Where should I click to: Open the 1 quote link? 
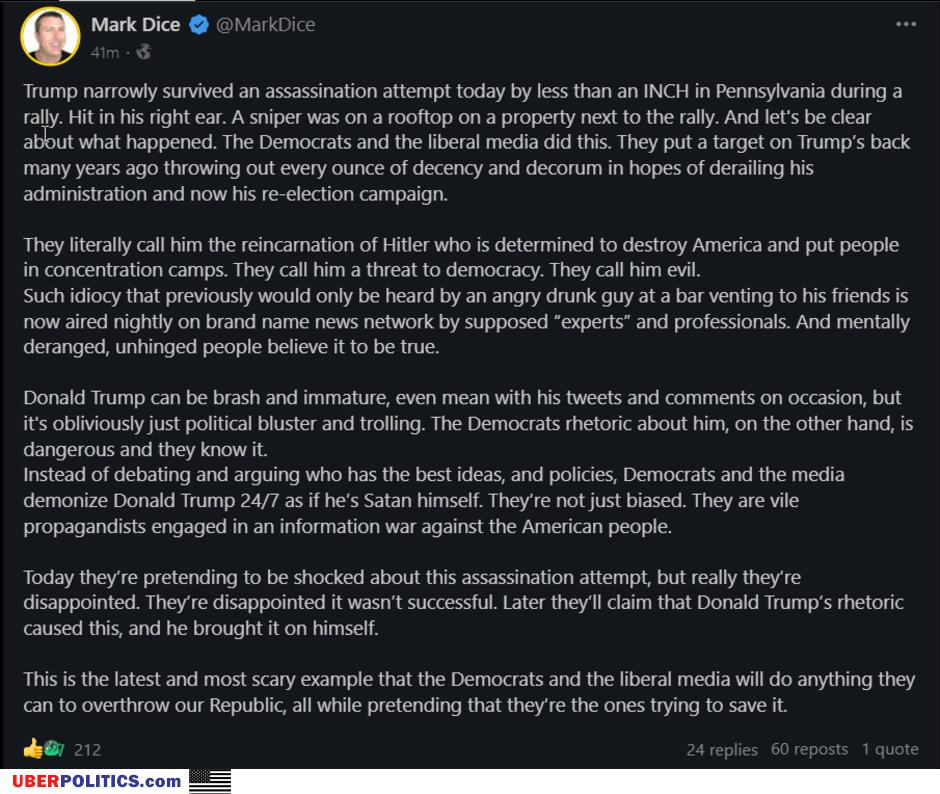(890, 749)
